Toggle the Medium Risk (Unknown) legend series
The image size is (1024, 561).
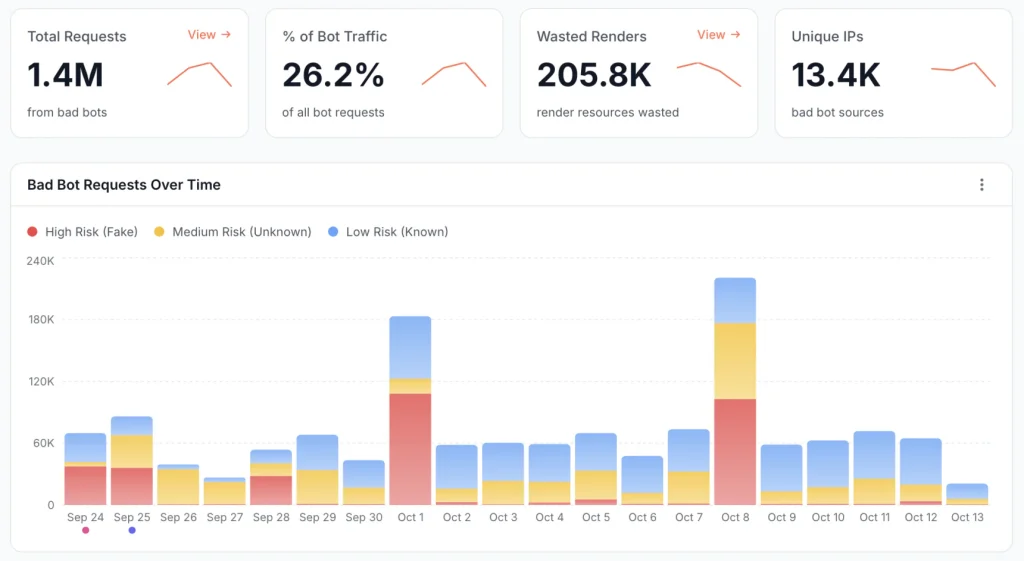(x=232, y=232)
